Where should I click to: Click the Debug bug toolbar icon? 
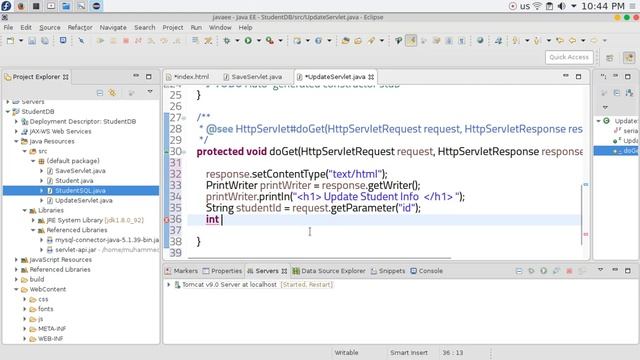coord(227,41)
